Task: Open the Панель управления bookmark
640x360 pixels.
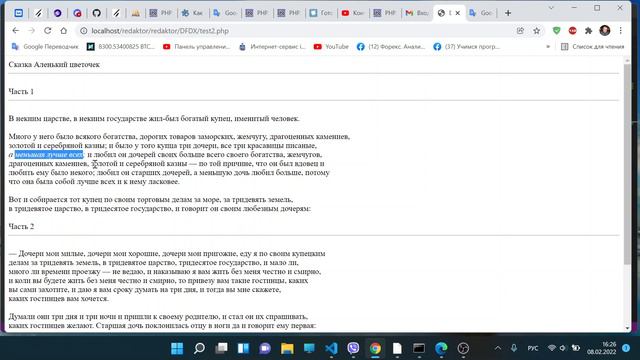Action: click(197, 47)
